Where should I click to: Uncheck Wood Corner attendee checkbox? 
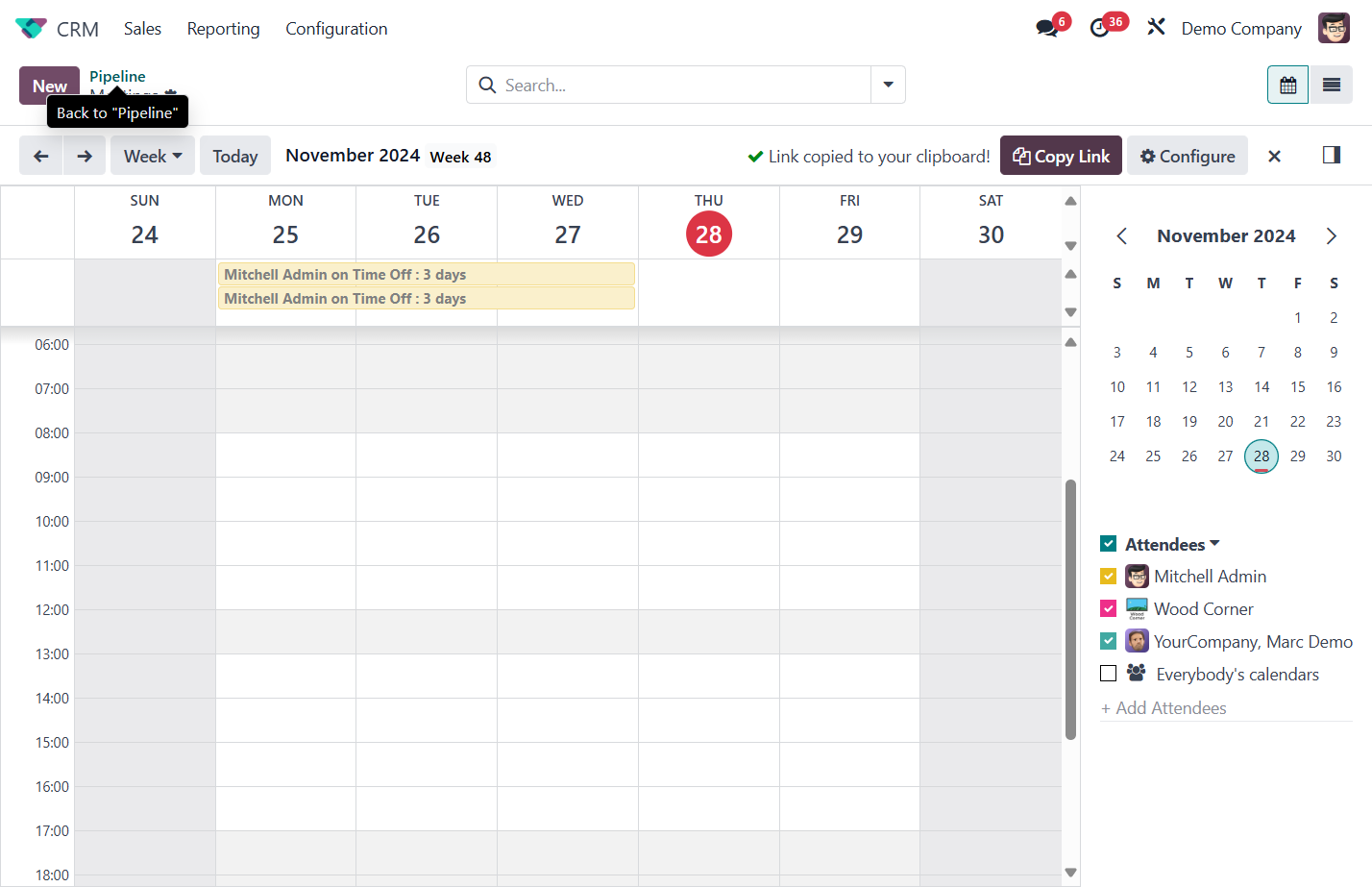[x=1108, y=609]
